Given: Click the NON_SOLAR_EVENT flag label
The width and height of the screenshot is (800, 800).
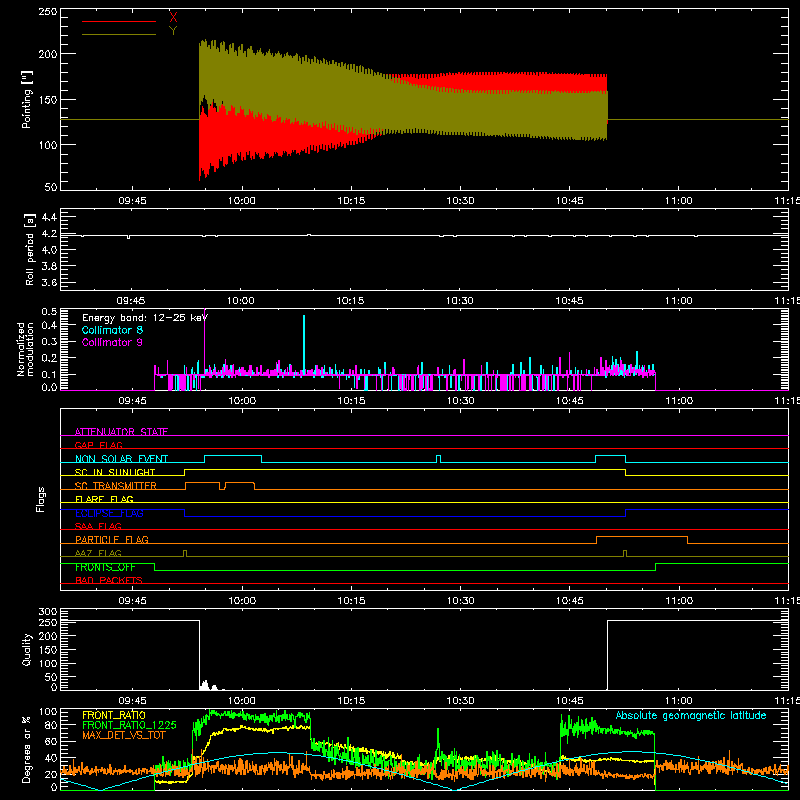Looking at the screenshot, I should (x=121, y=459).
